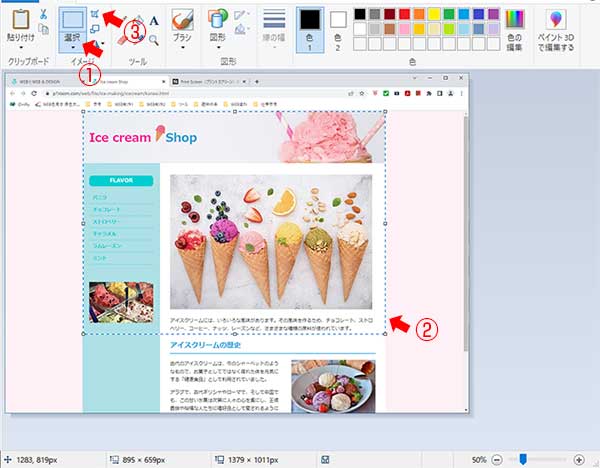Activate the Color 2 (色2) box
Image resolution: width=600 pixels, height=468 pixels.
[x=338, y=24]
